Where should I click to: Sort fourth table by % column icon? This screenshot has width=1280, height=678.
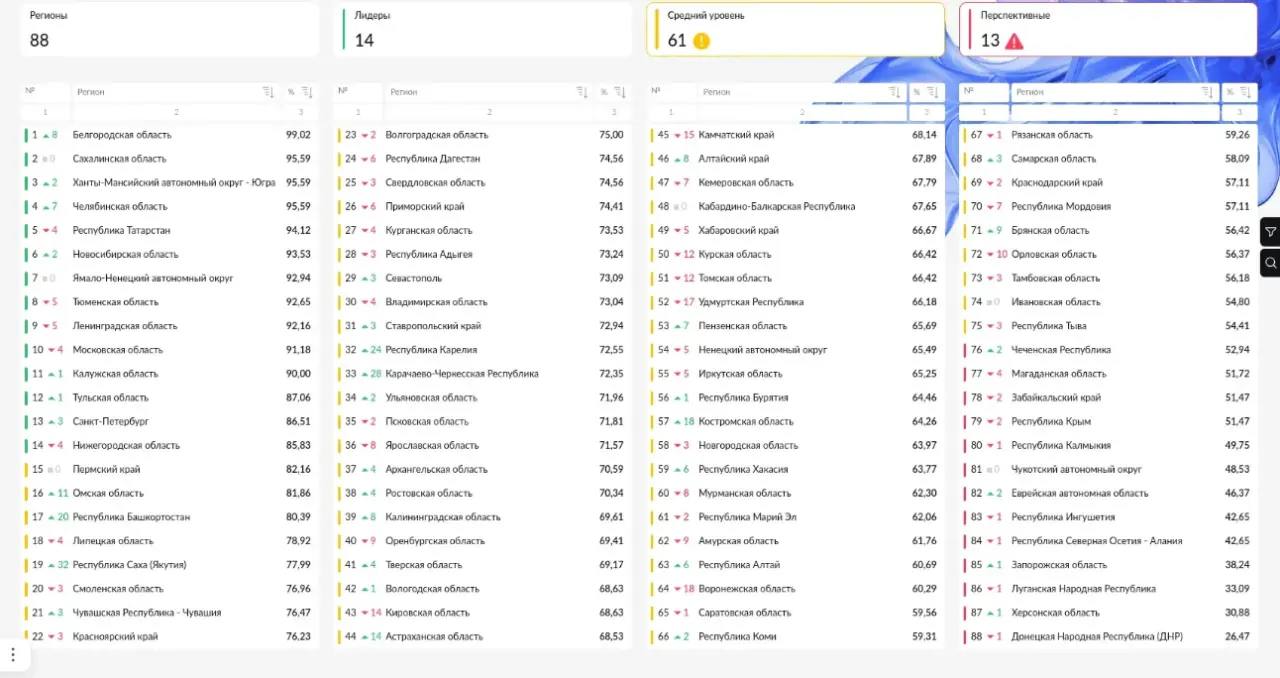tap(1245, 92)
